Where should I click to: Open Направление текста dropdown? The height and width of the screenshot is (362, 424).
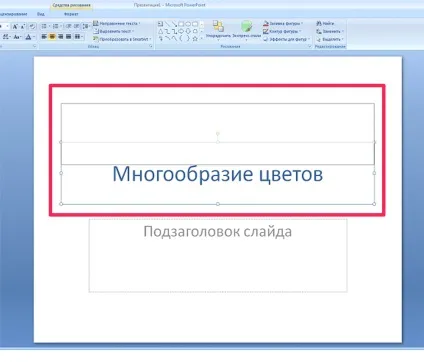tap(116, 23)
